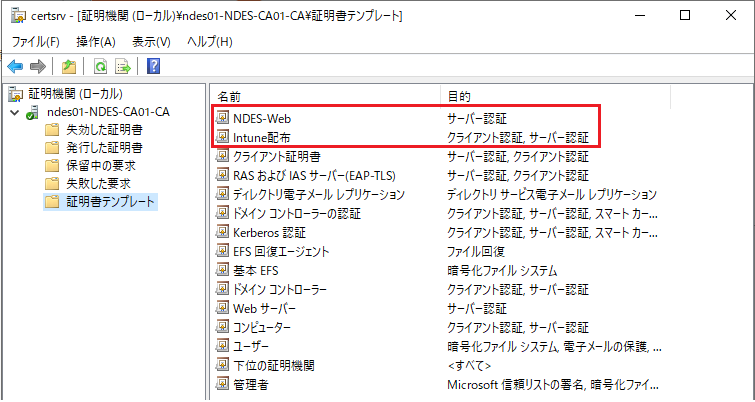755x402 pixels.
Task: Click the Up one level folder icon
Action: click(x=69, y=66)
